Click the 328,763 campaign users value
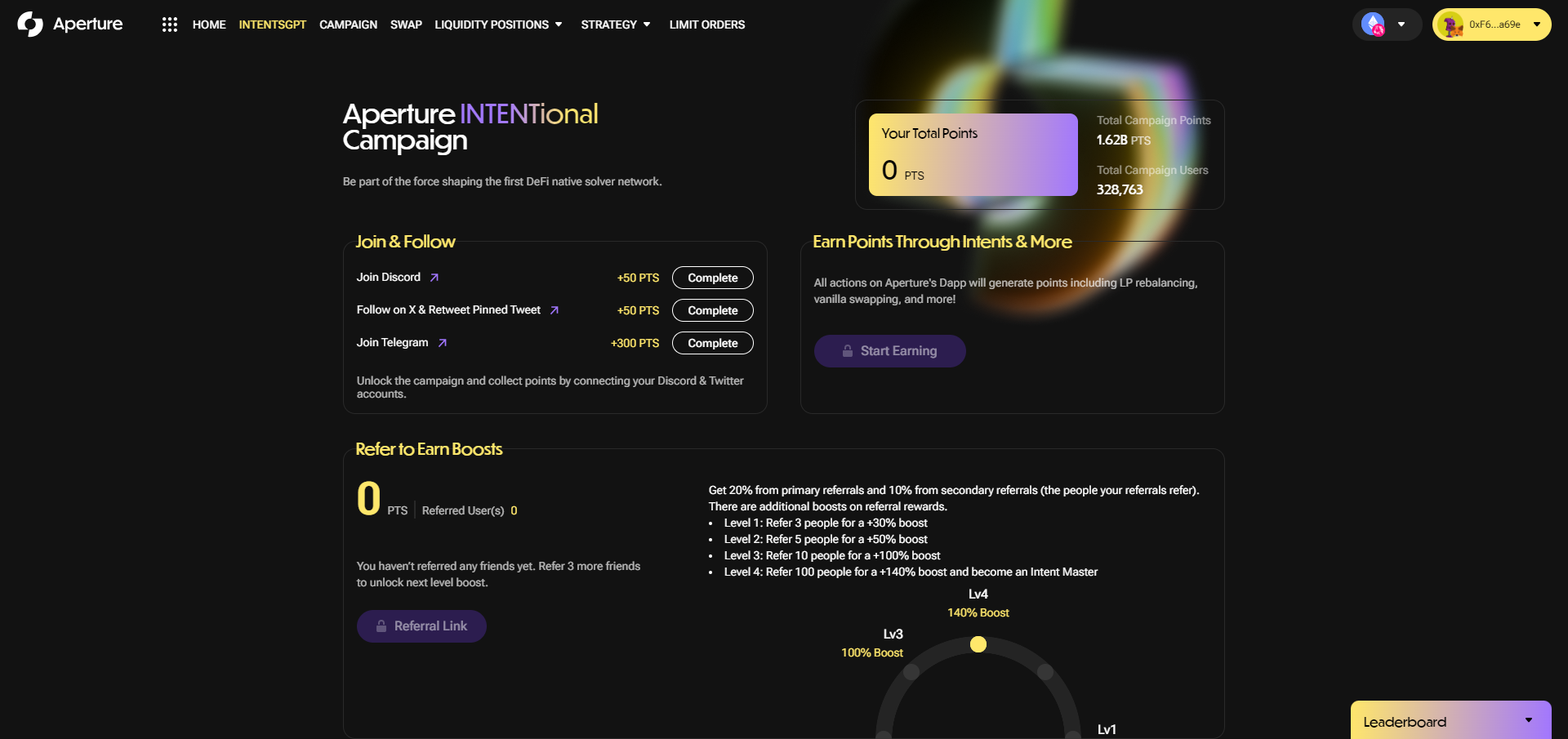Viewport: 1568px width, 739px height. pyautogui.click(x=1120, y=189)
